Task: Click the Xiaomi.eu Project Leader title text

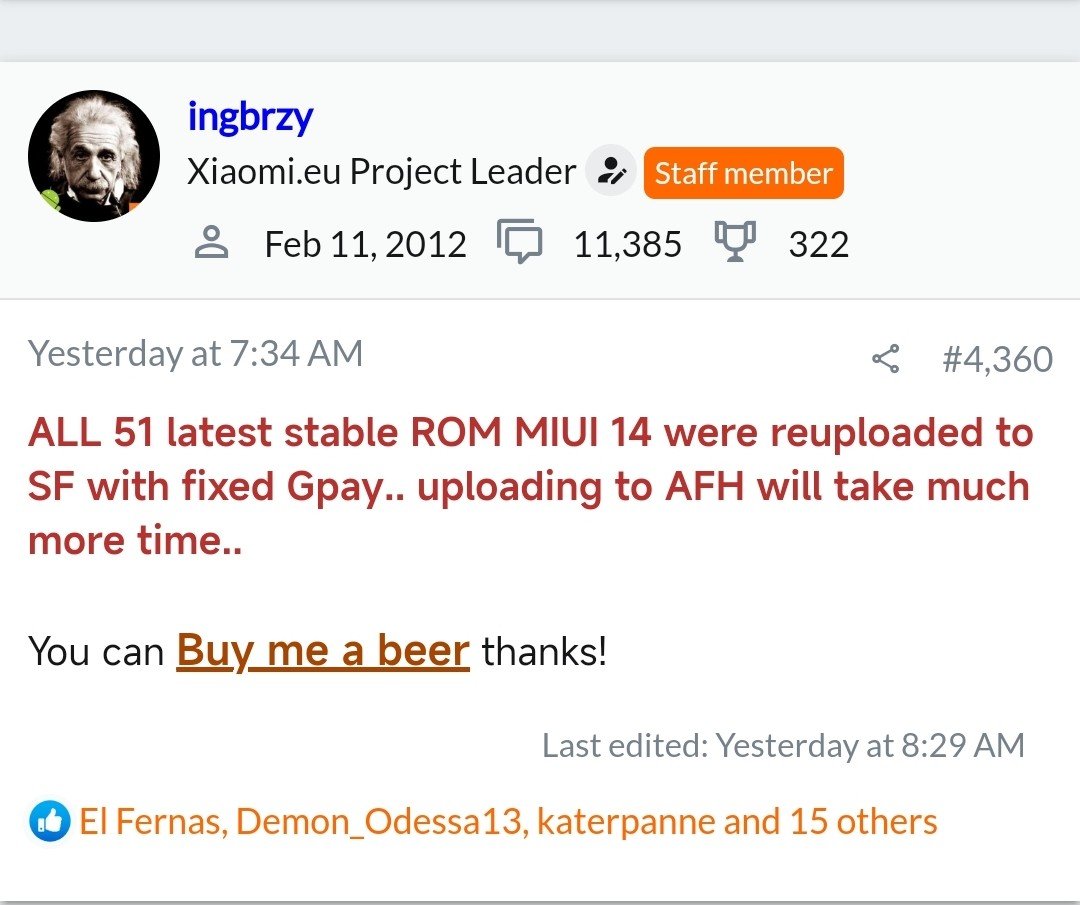Action: coord(381,172)
